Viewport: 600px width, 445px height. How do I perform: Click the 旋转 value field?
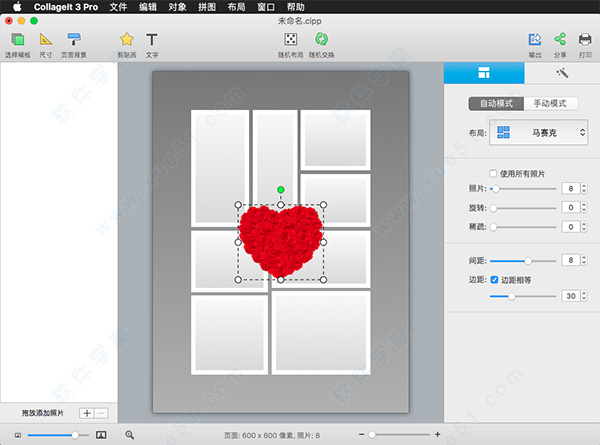coord(571,207)
